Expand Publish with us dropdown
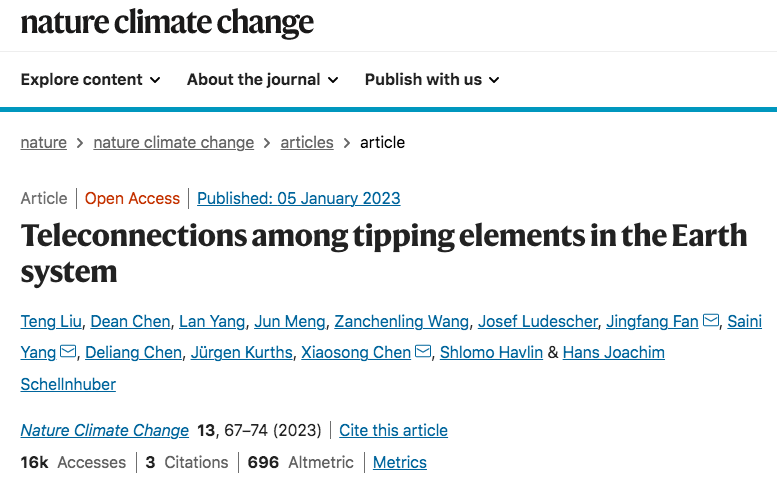 (432, 79)
